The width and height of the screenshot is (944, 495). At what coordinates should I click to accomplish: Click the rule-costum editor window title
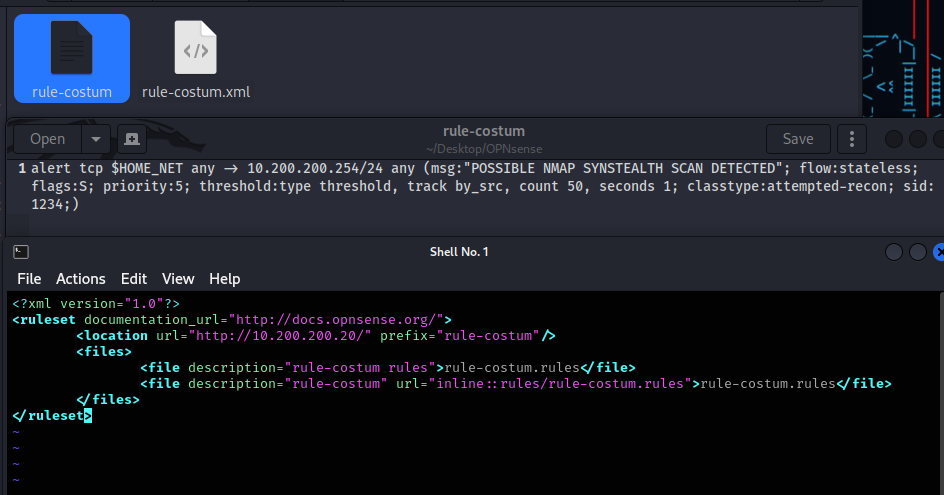coord(484,131)
